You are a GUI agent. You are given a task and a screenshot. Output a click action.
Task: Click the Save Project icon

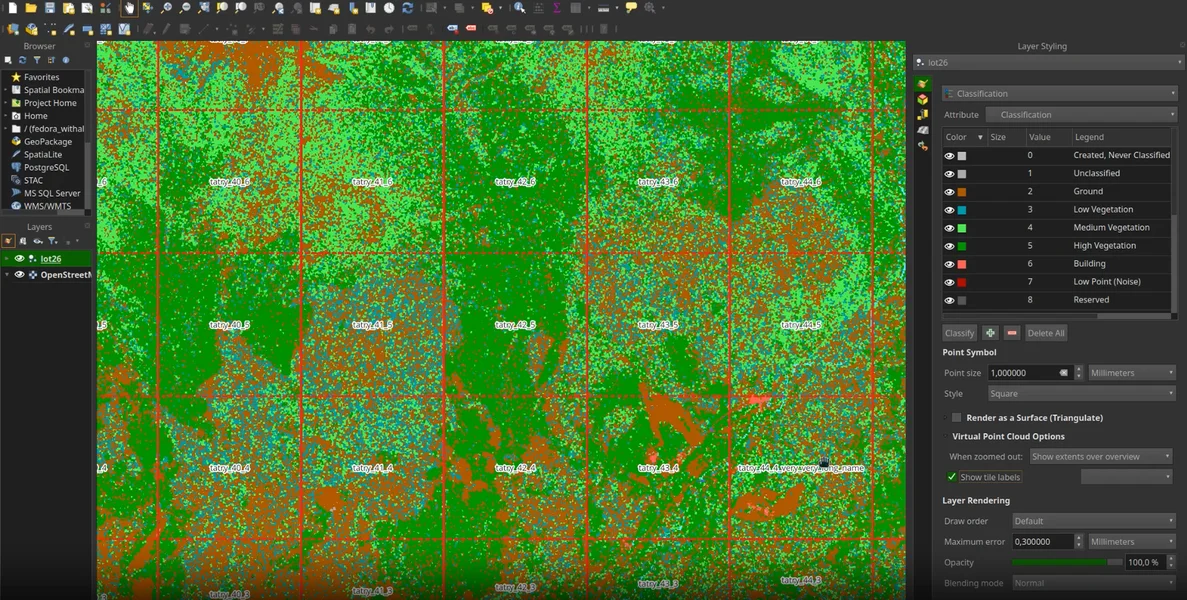tap(49, 8)
